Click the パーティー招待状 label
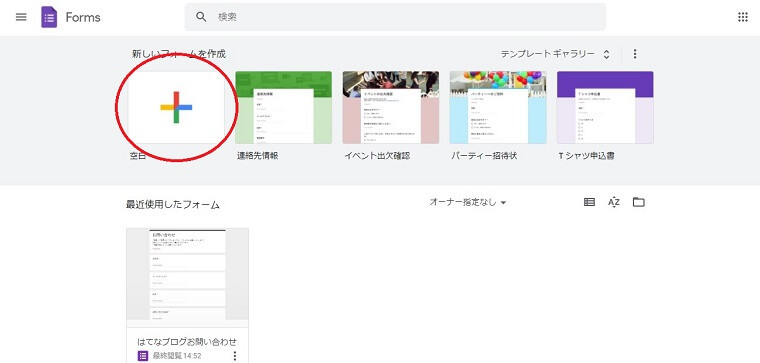760x363 pixels. click(484, 156)
